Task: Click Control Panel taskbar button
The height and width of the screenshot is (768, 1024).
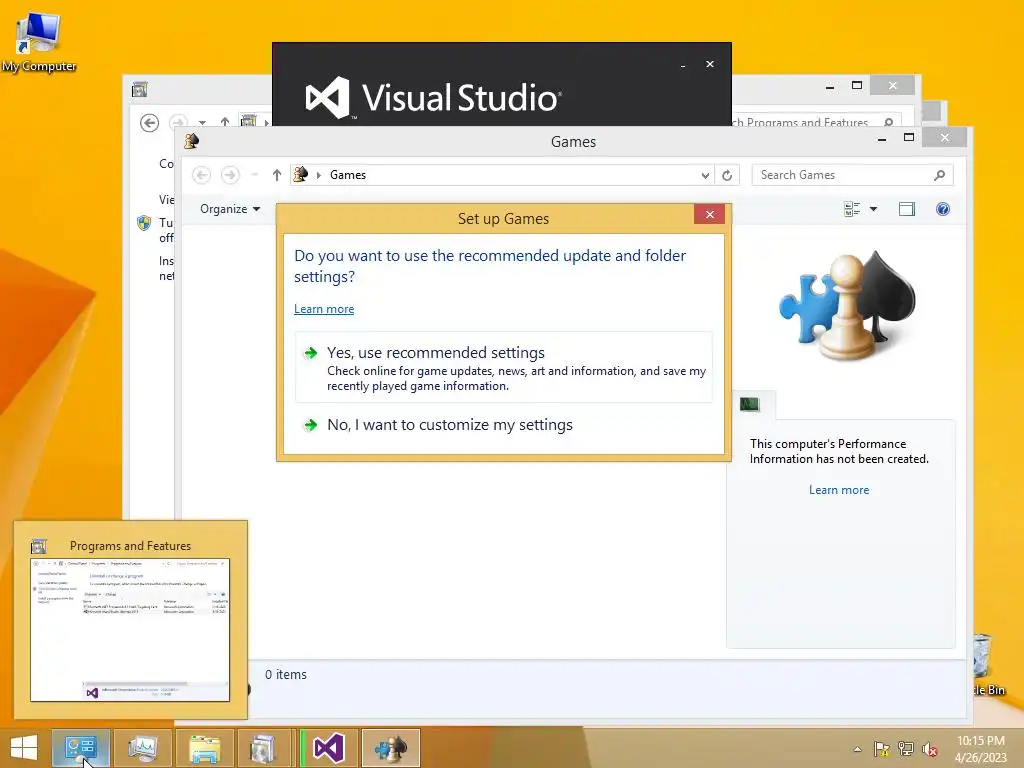Action: pos(80,748)
